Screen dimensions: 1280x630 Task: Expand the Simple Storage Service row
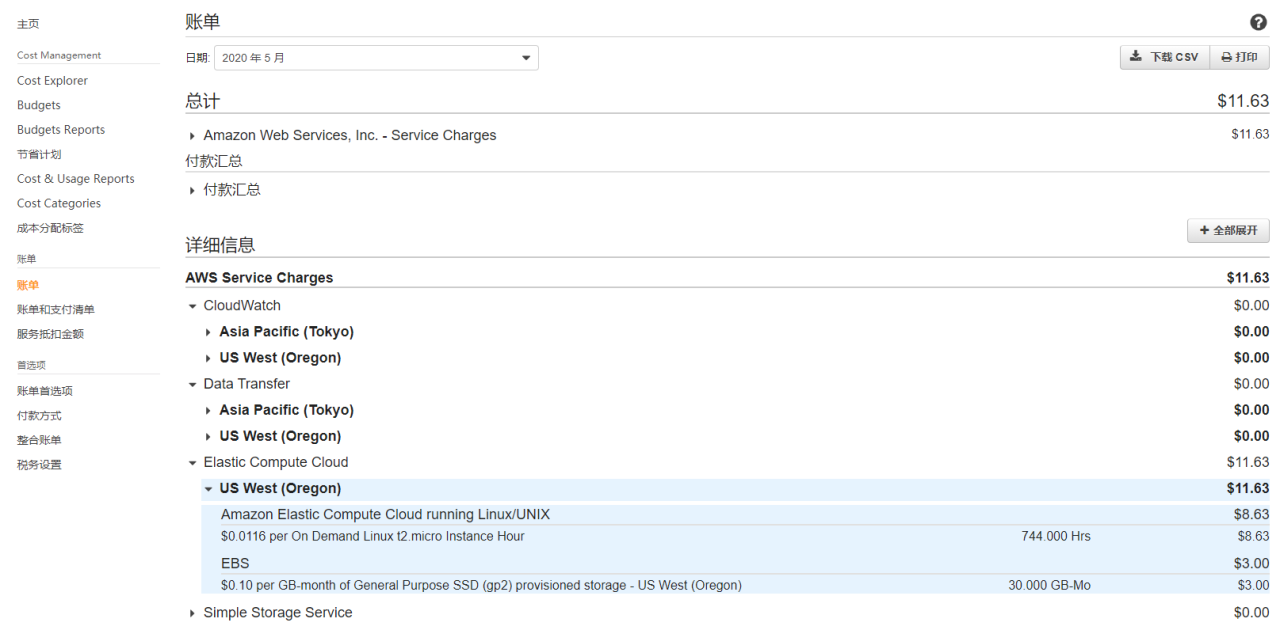pos(192,613)
